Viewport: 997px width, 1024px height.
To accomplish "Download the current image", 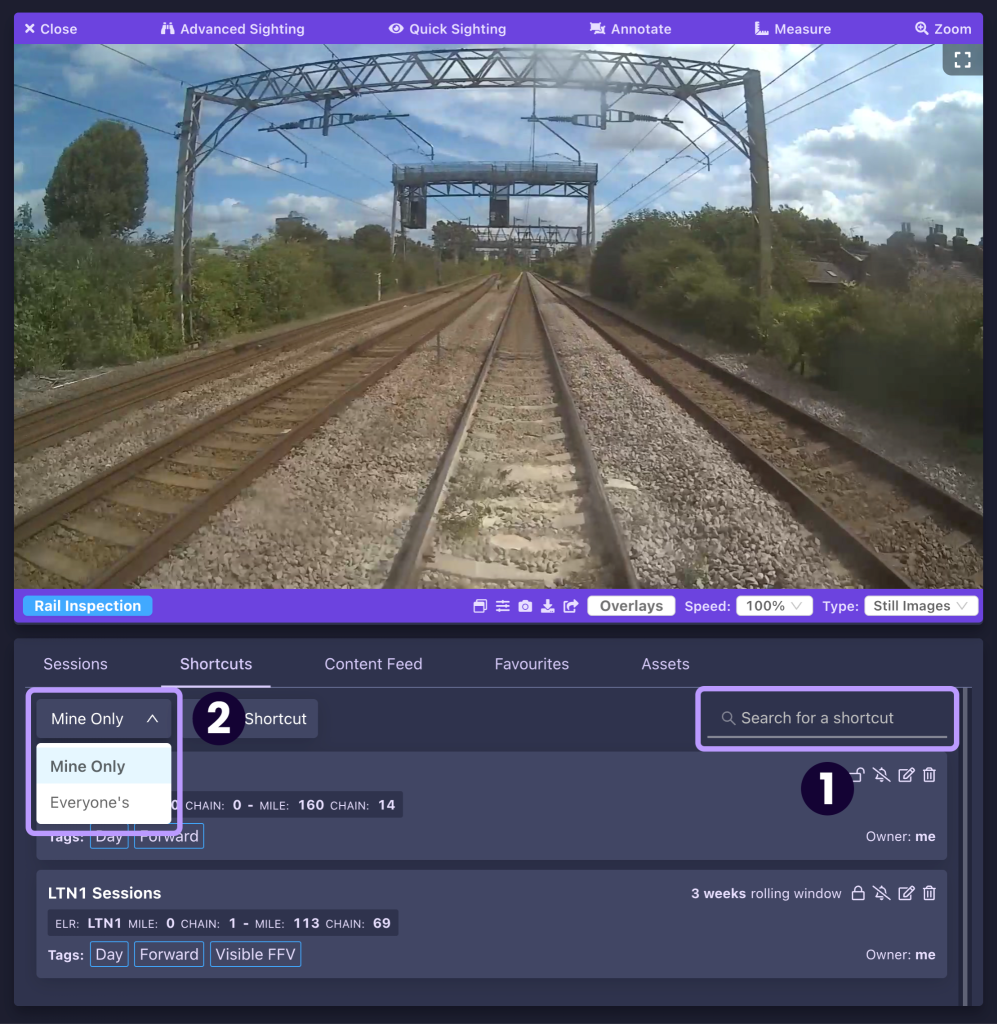I will (548, 606).
